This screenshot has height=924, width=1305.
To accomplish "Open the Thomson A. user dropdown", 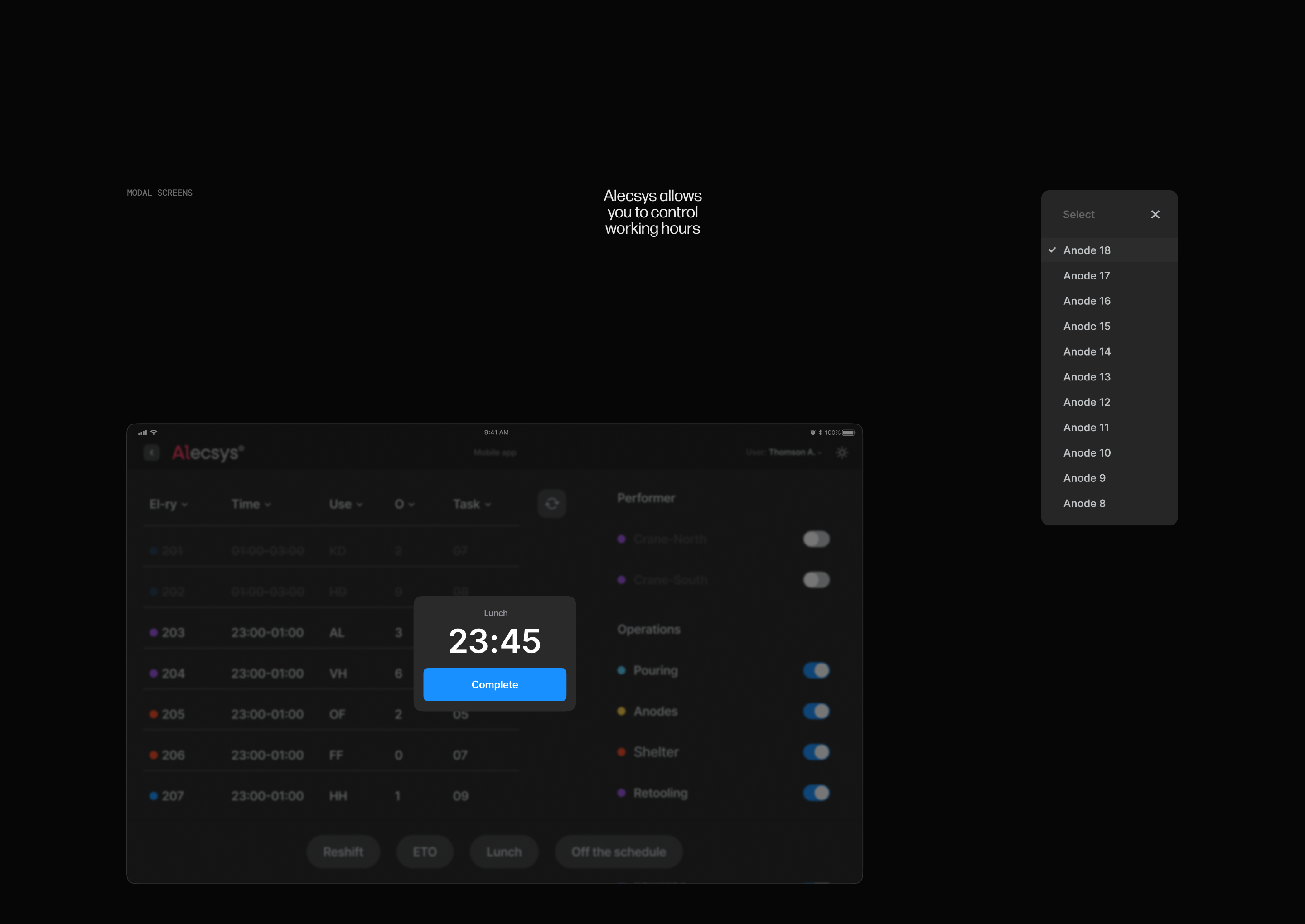I will (794, 452).
